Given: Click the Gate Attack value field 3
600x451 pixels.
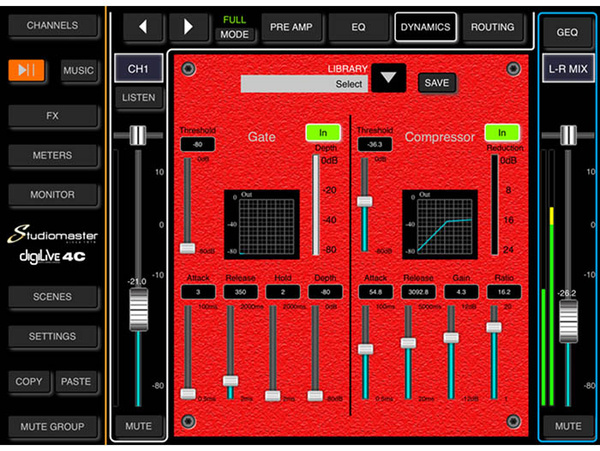Looking at the screenshot, I should (198, 292).
